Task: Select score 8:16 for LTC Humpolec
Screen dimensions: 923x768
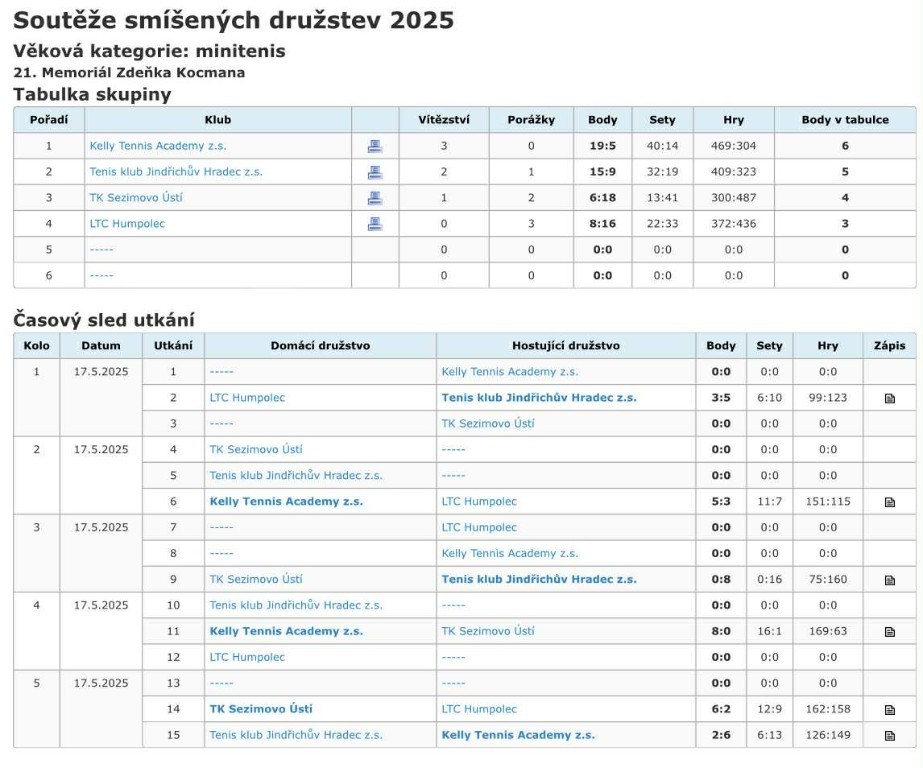Action: pos(603,224)
